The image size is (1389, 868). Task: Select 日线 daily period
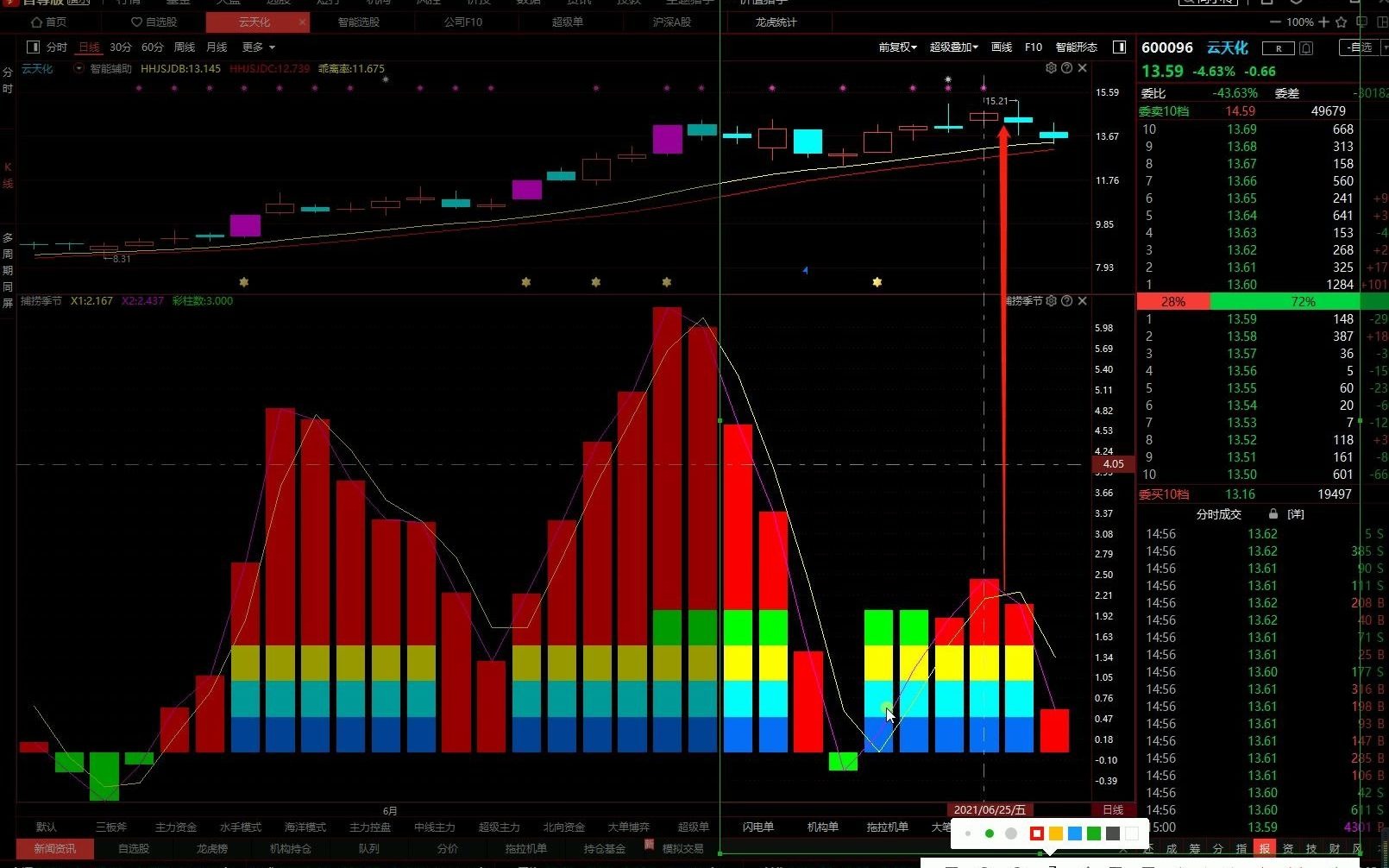pos(89,47)
